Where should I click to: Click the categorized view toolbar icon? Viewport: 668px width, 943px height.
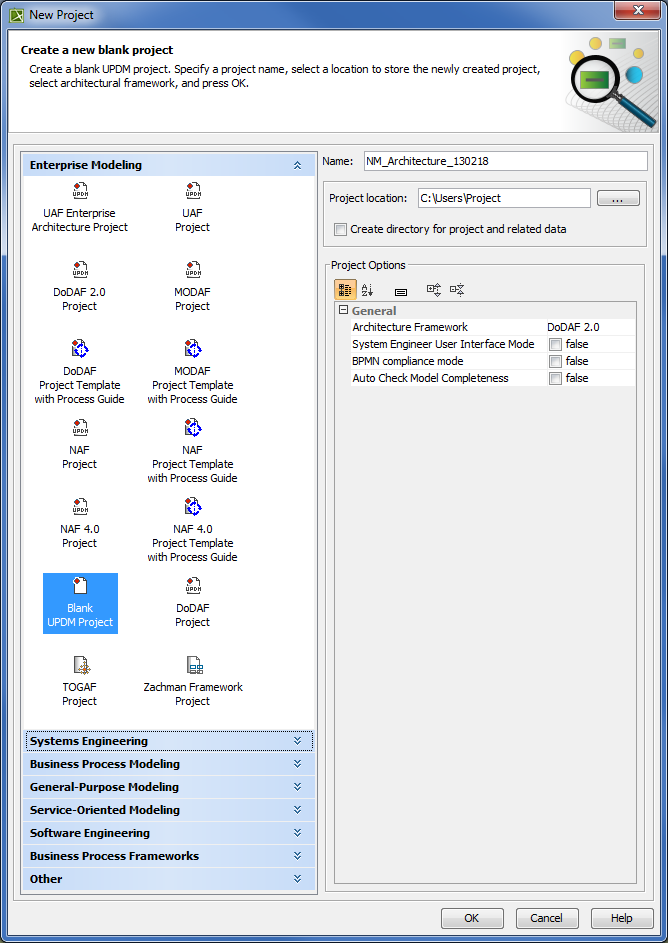345,290
